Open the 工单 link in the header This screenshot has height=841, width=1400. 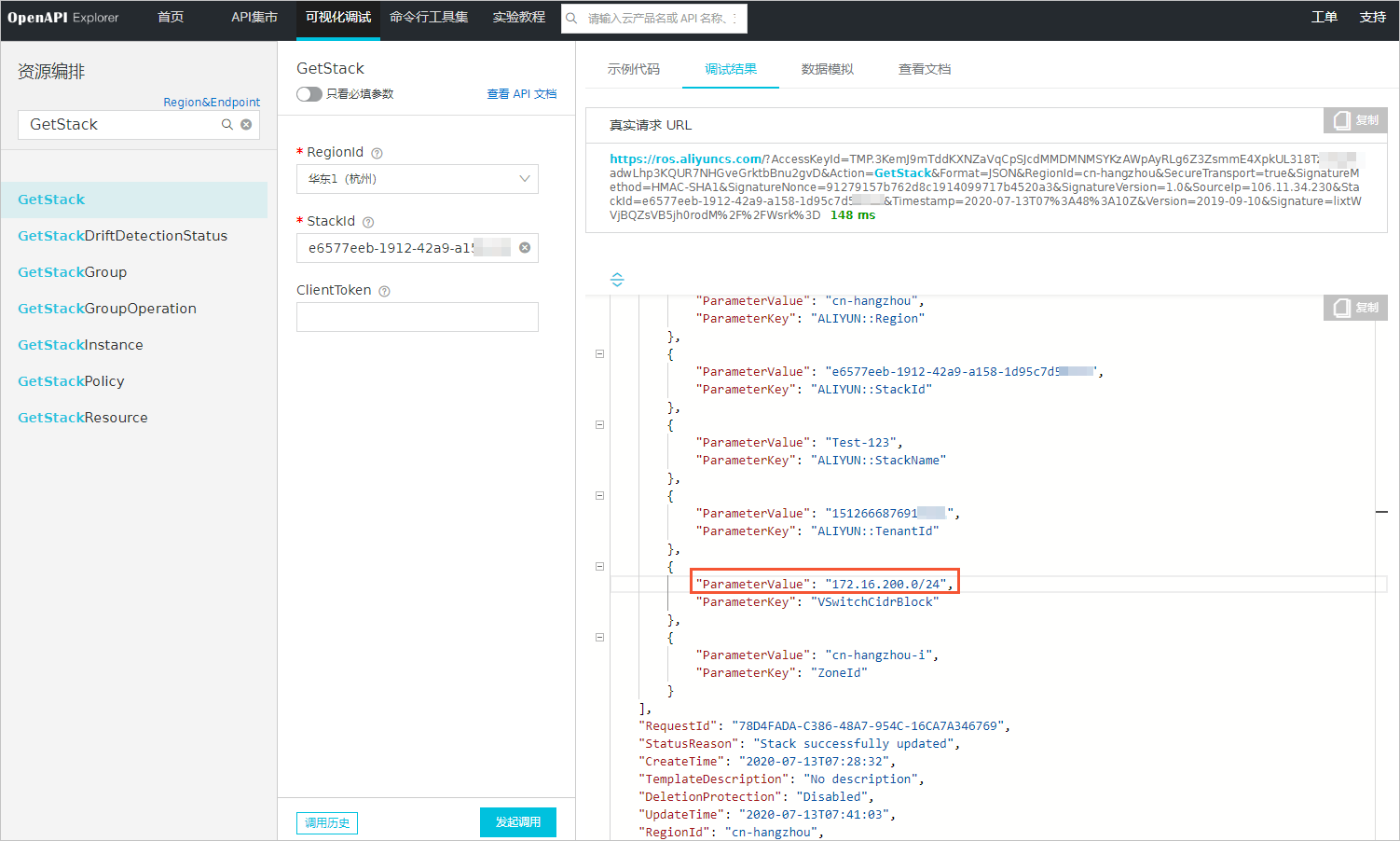pos(1325,18)
